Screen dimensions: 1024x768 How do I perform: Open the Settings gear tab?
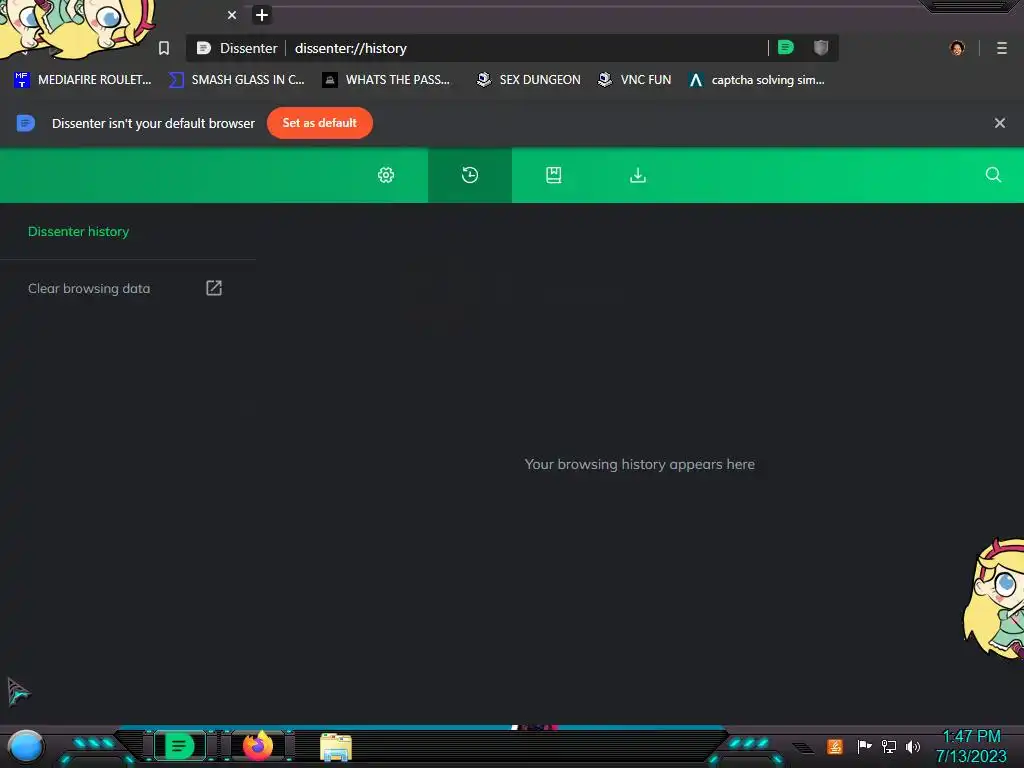click(x=386, y=175)
